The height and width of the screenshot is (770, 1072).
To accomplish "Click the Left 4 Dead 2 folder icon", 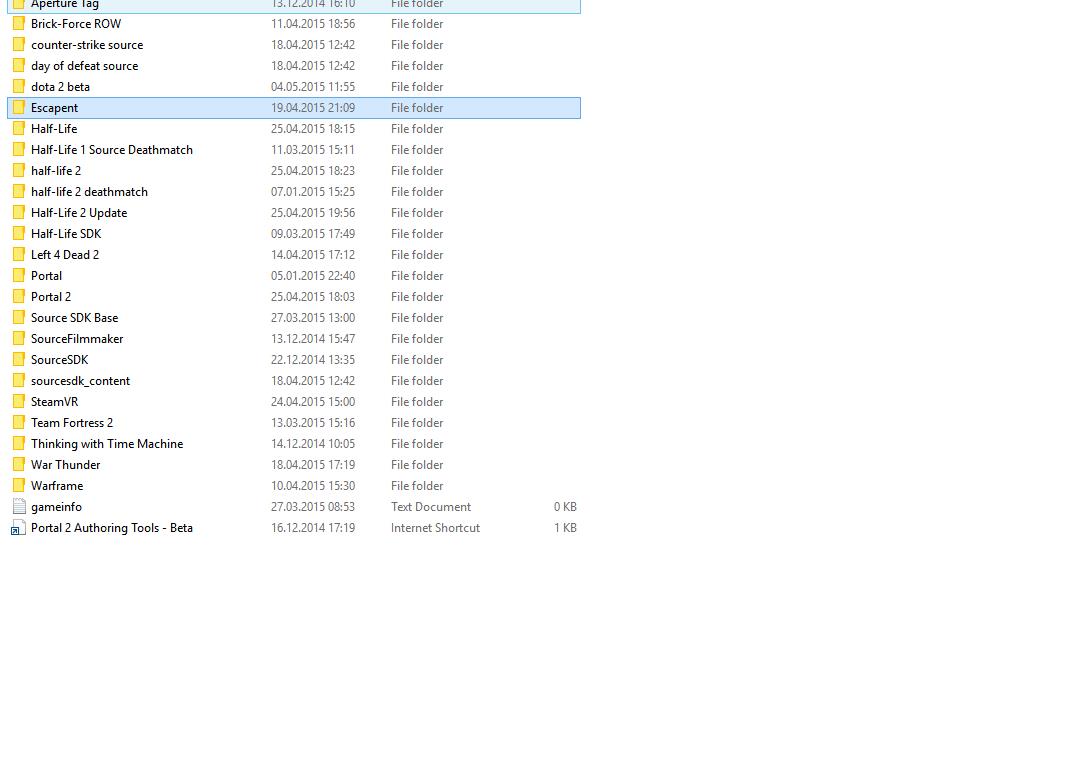I will pyautogui.click(x=19, y=255).
